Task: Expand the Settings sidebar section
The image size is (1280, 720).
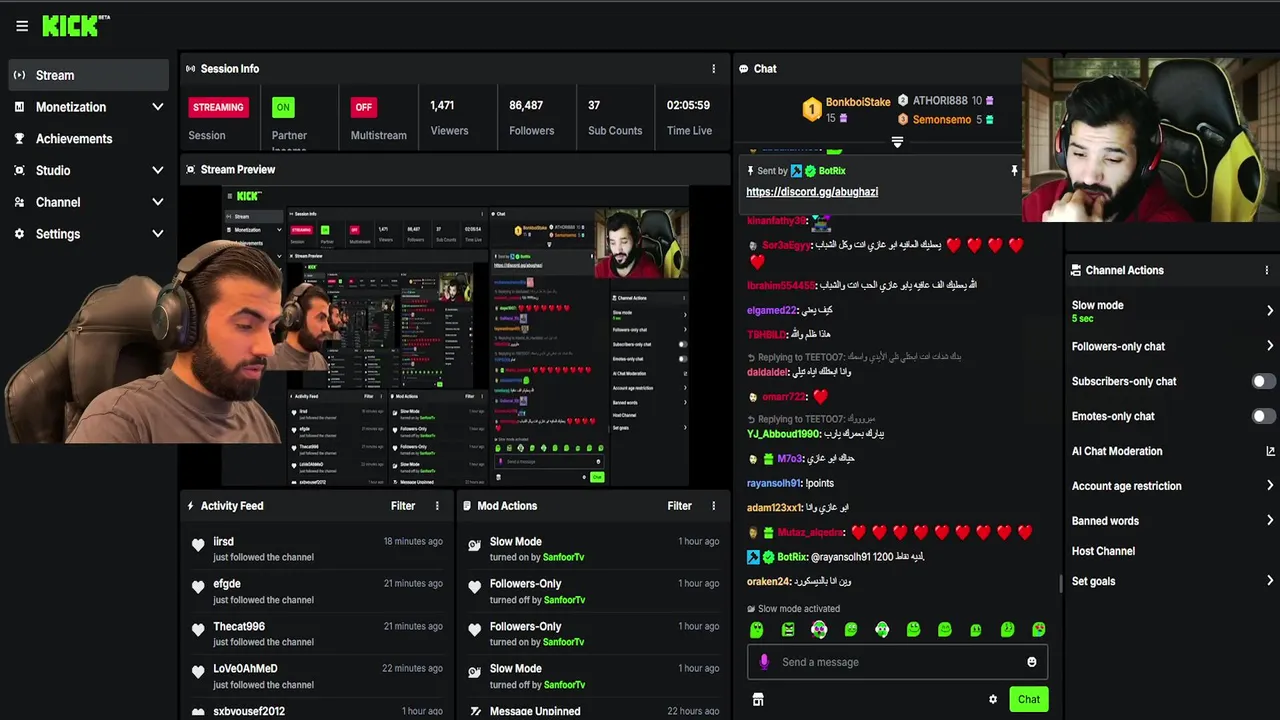Action: click(x=157, y=234)
